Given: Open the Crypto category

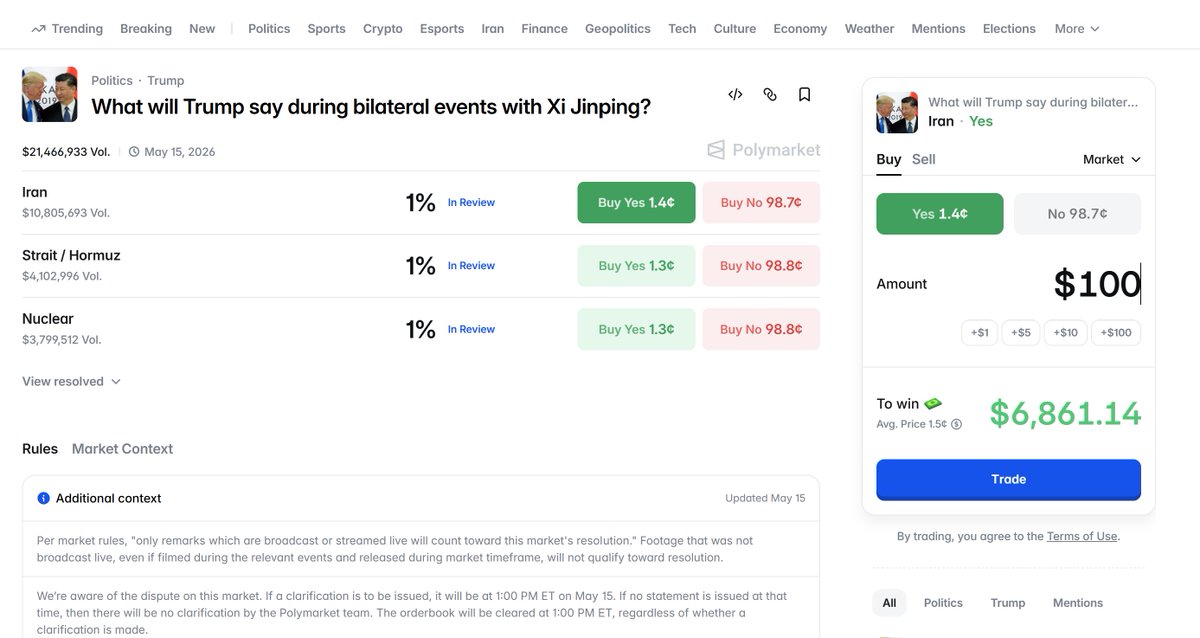Looking at the screenshot, I should 383,29.
